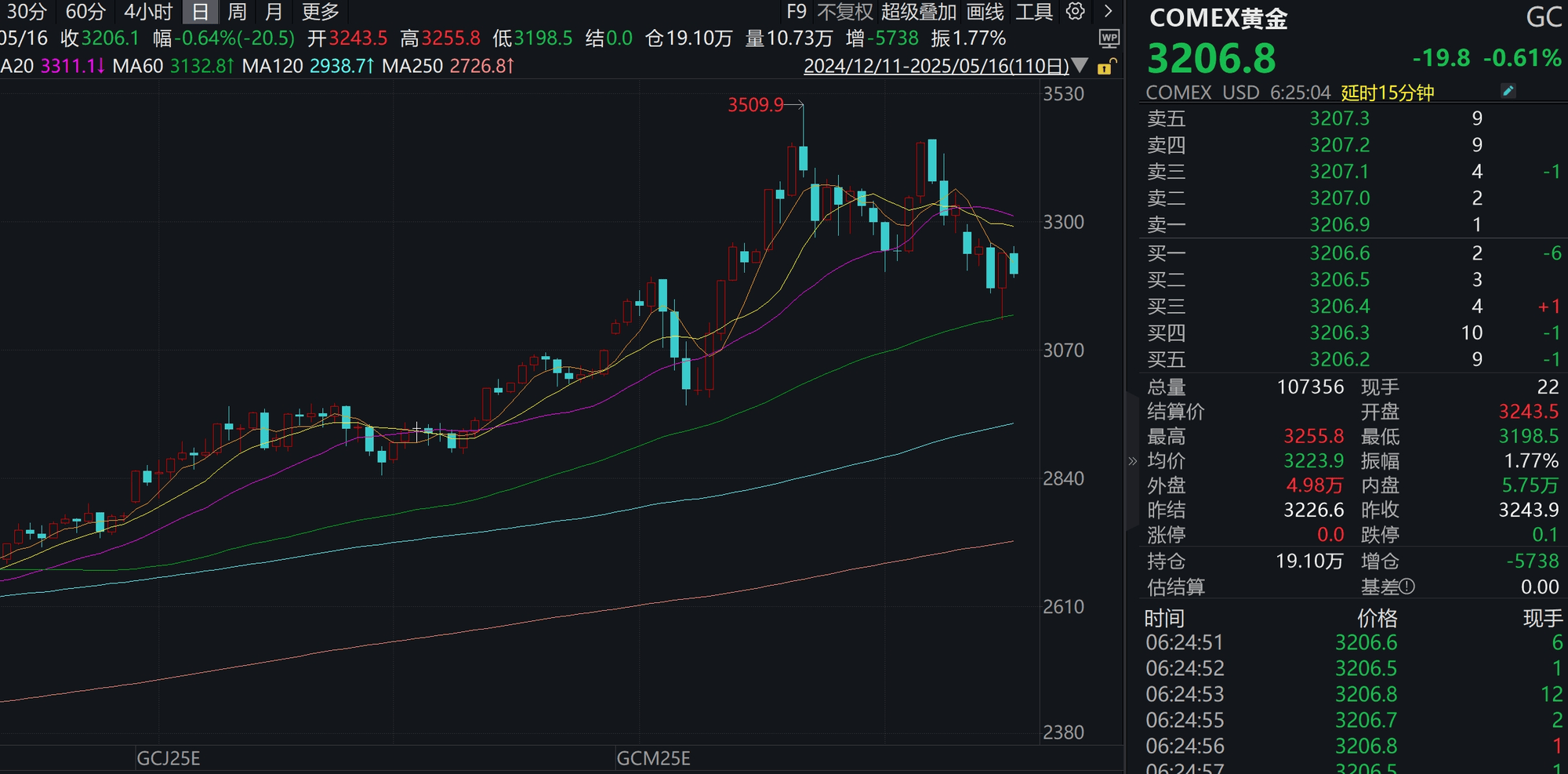The image size is (1568, 774).
Task: Toggle the yellow unlock padlock icon
Action: pyautogui.click(x=1106, y=67)
